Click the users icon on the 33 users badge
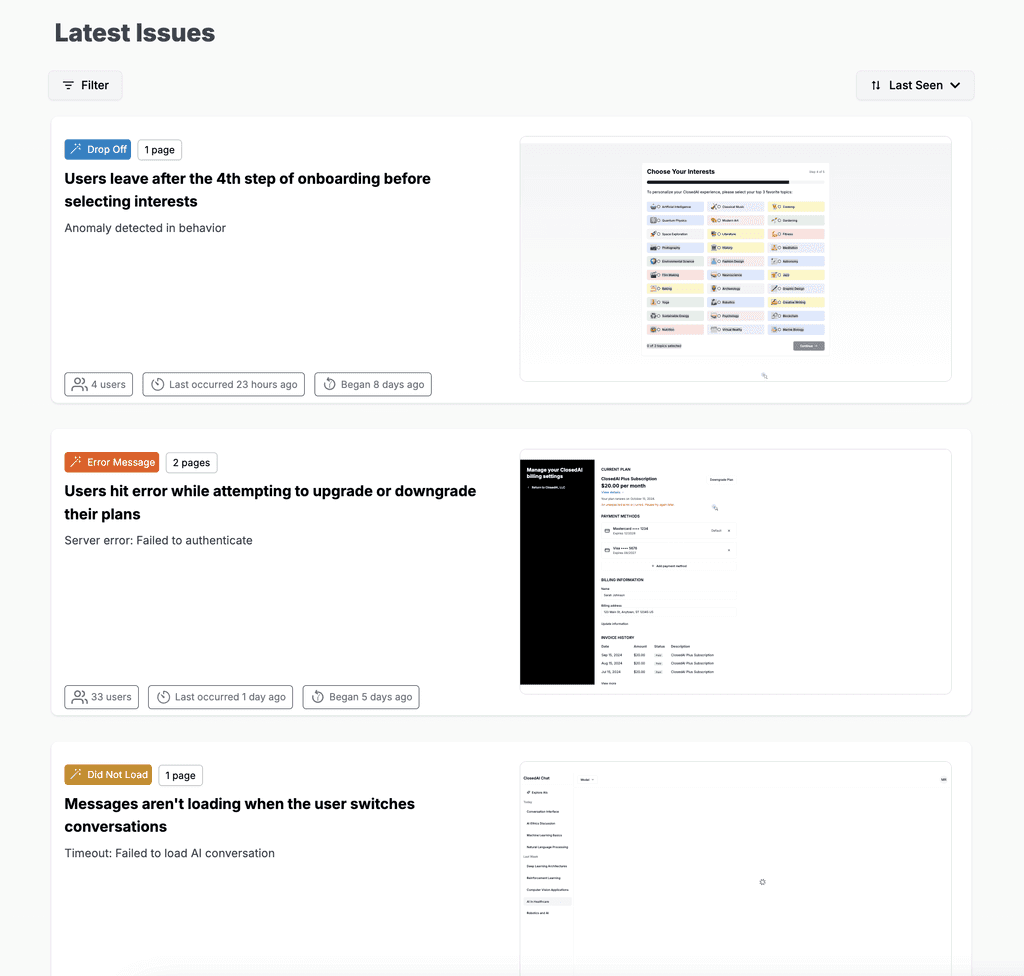1024x976 pixels. 79,697
